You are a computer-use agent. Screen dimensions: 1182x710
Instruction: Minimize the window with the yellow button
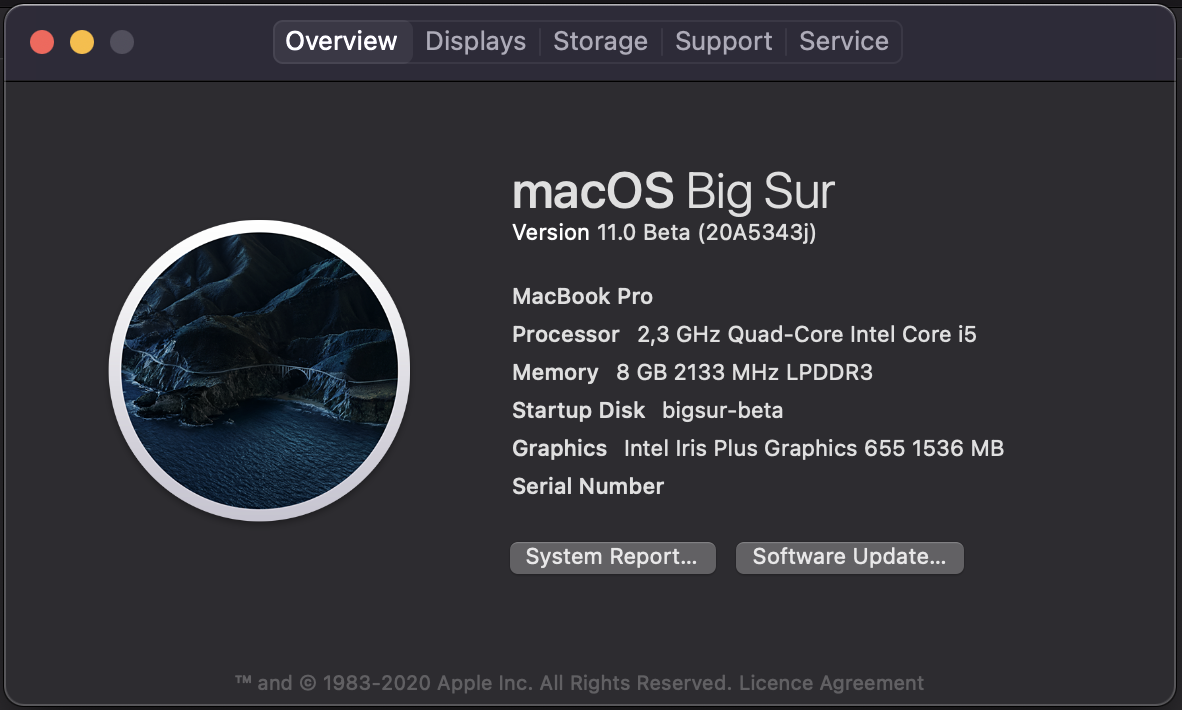click(x=82, y=42)
